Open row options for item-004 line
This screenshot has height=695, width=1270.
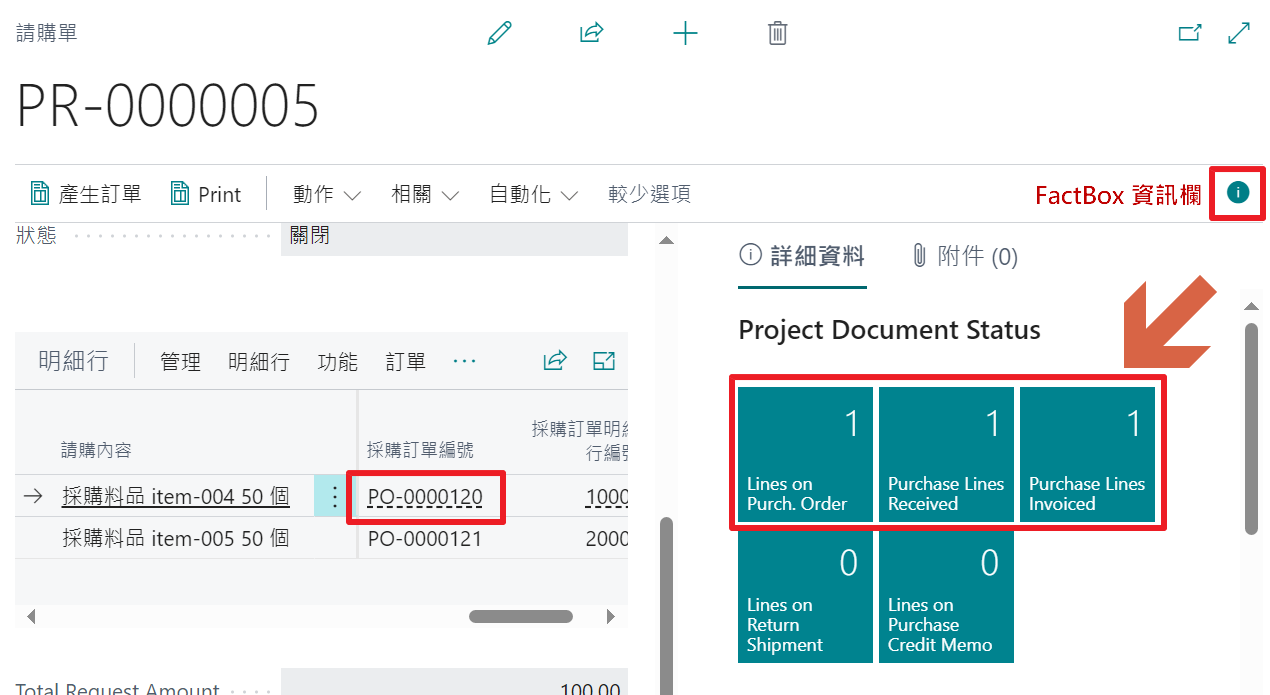click(334, 496)
